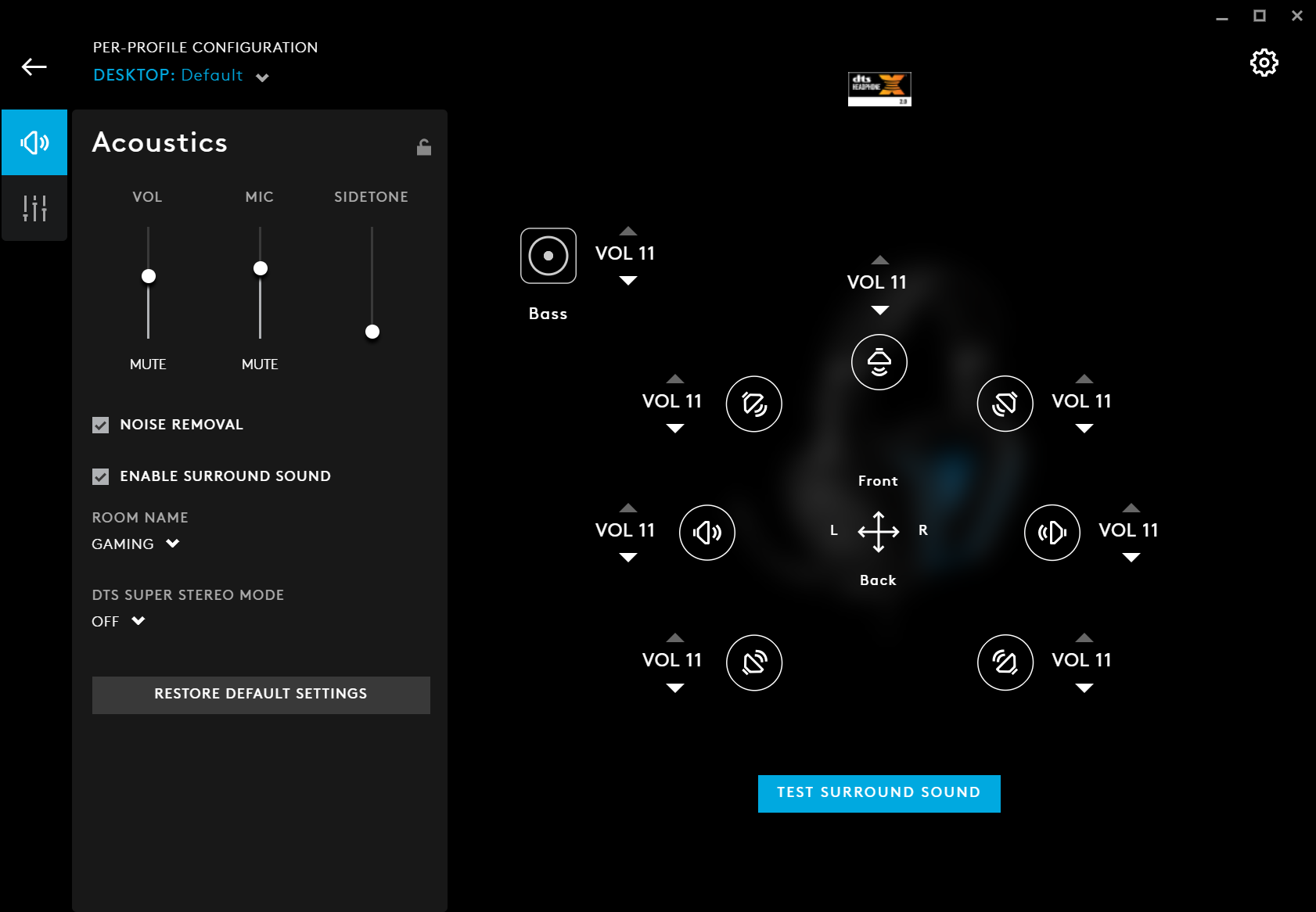Viewport: 1316px width, 912px height.
Task: Select the side right speaker icon
Action: pos(1052,533)
